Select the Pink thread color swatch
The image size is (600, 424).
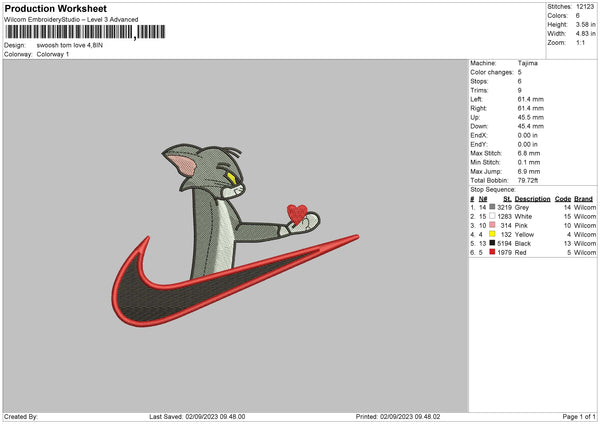click(492, 225)
